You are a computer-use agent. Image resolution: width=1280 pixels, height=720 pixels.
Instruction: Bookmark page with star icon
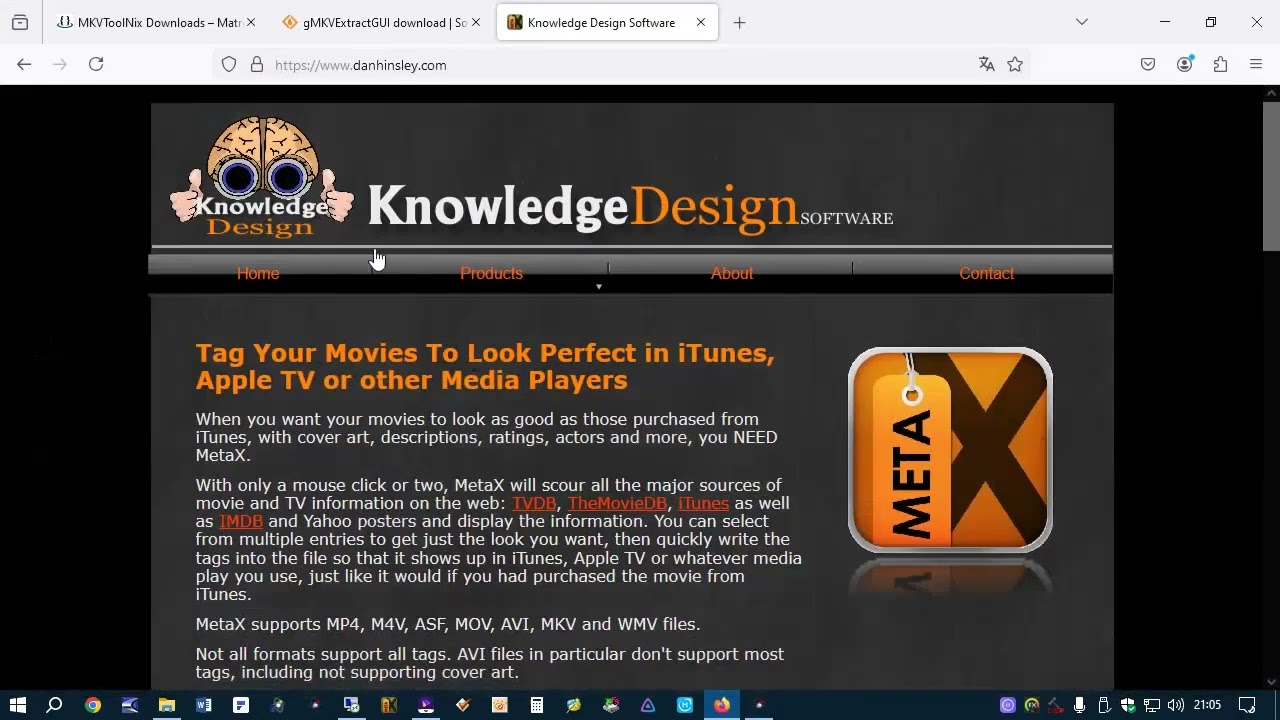coord(1015,65)
